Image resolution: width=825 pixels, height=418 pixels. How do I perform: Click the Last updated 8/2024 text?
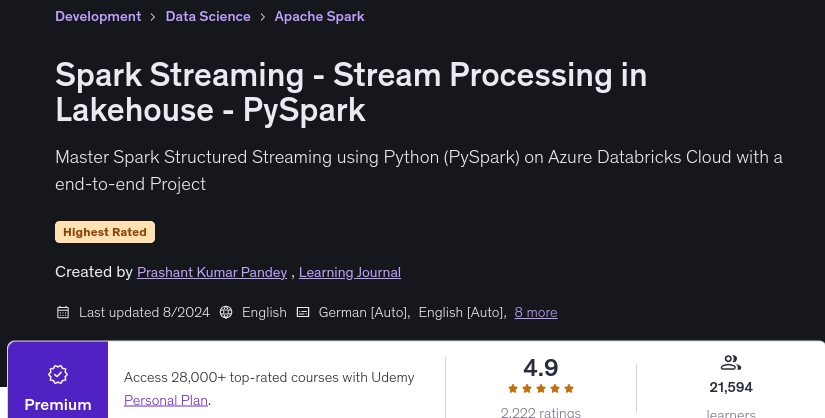tap(144, 312)
